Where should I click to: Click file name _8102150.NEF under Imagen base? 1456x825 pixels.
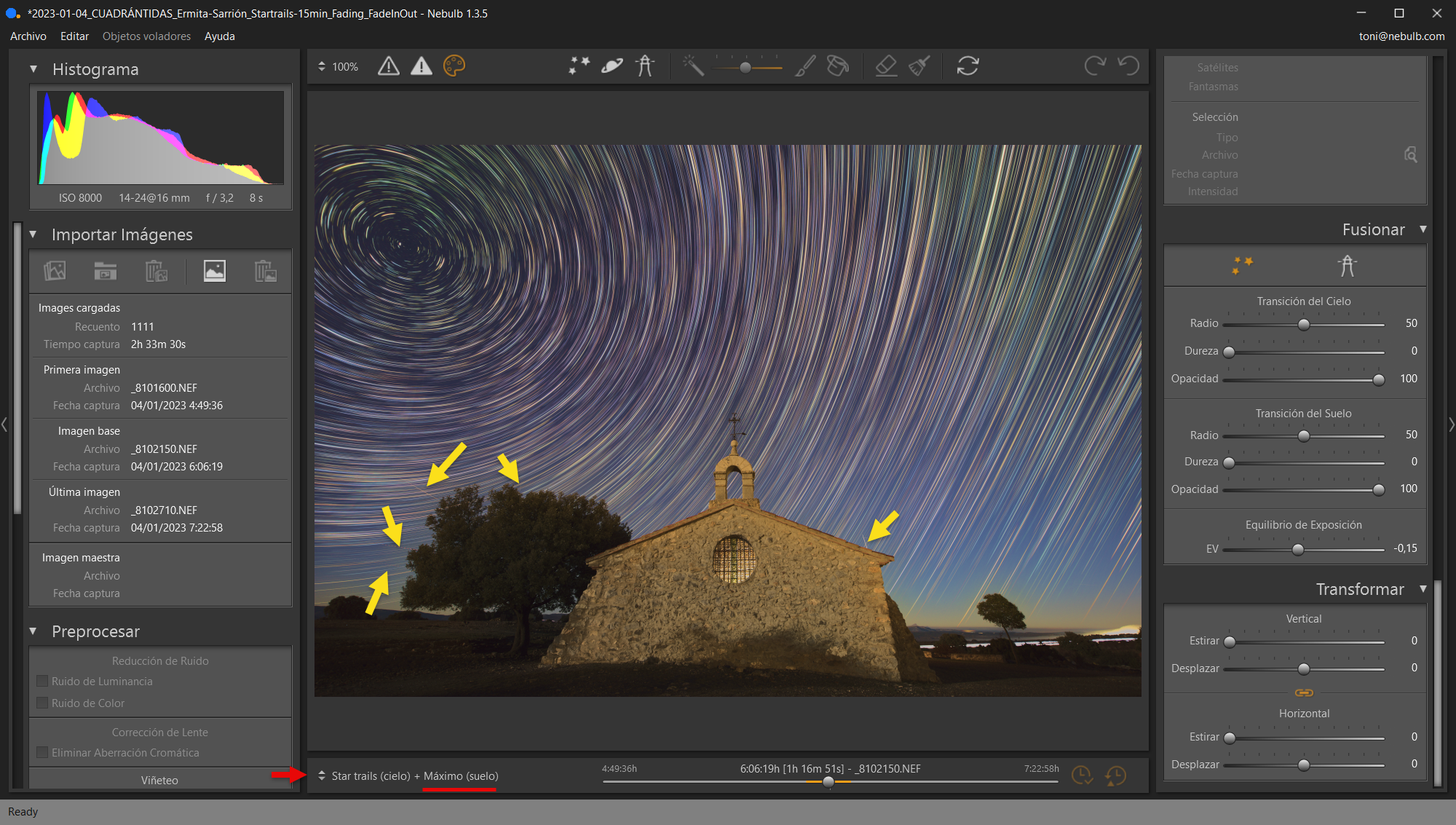tap(165, 449)
